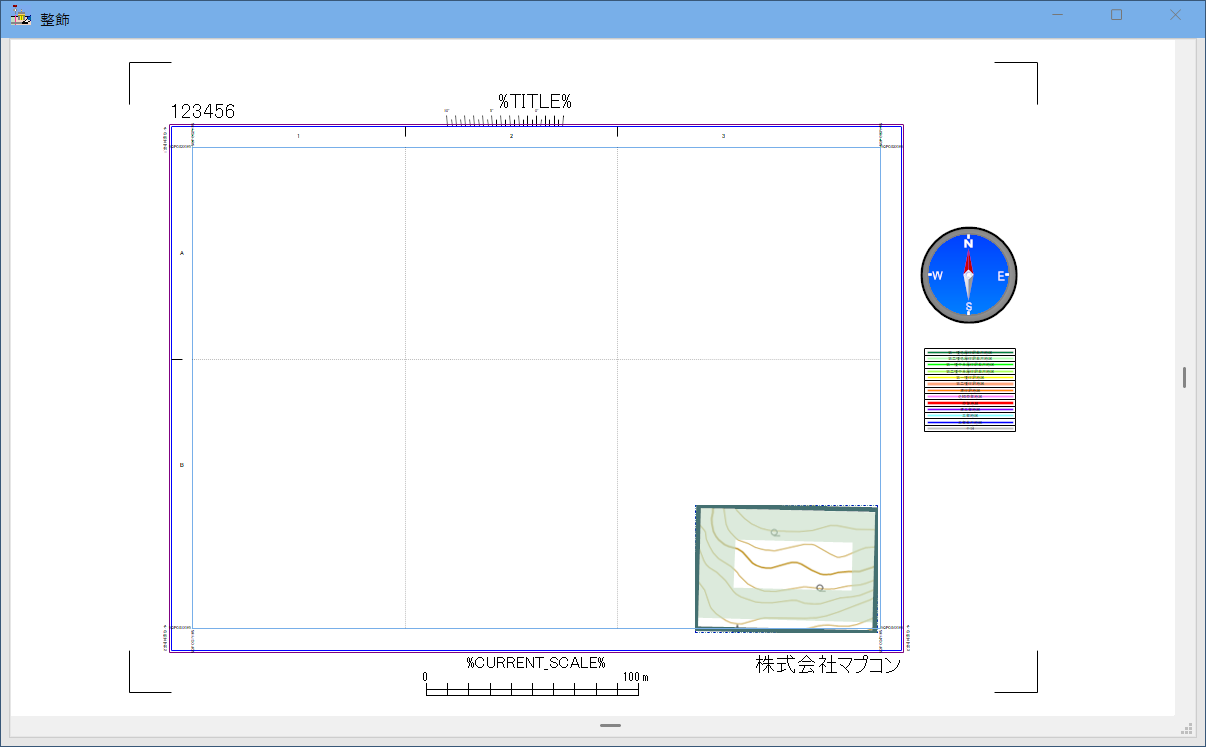Viewport: 1206px width, 747px height.
Task: Click grid column label 2
Action: [511, 135]
